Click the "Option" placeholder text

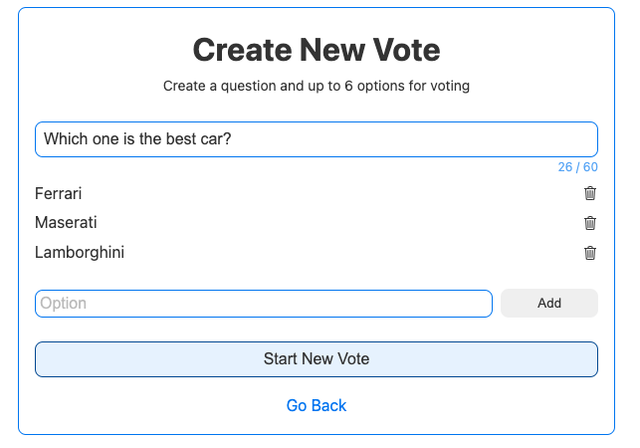pyautogui.click(x=64, y=303)
